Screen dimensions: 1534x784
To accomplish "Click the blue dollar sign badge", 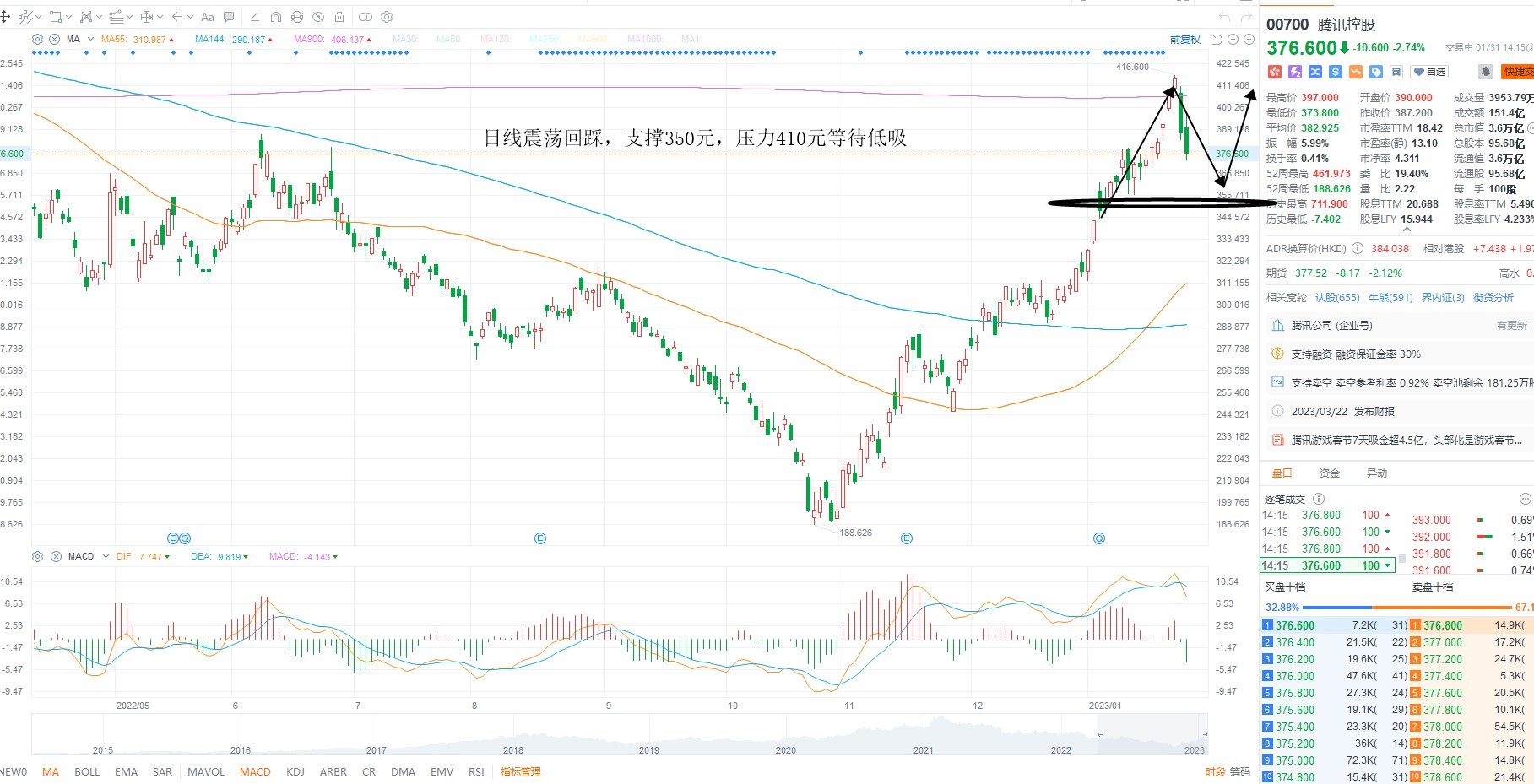I will click(x=1336, y=72).
